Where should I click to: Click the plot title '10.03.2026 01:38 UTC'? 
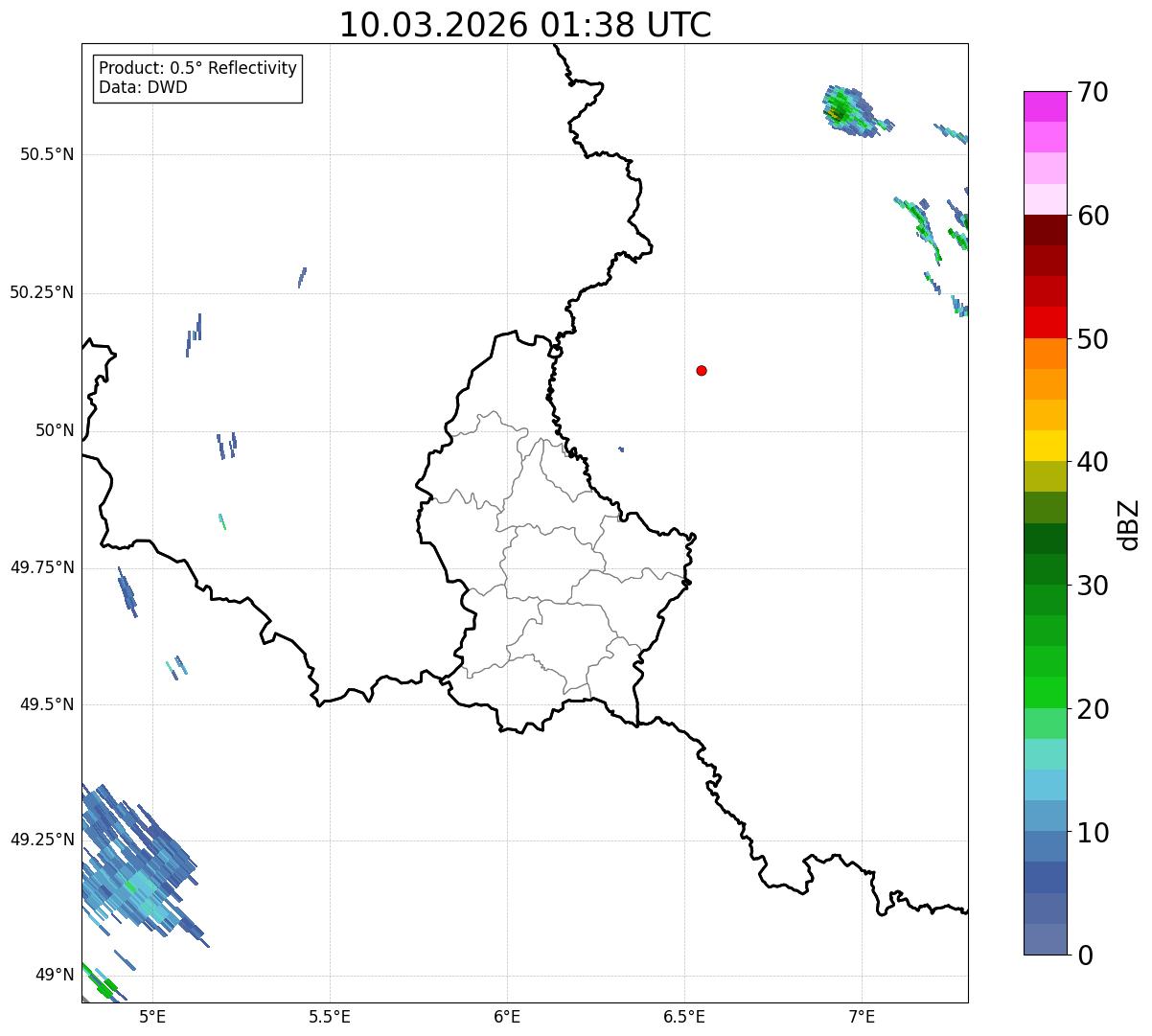(525, 25)
